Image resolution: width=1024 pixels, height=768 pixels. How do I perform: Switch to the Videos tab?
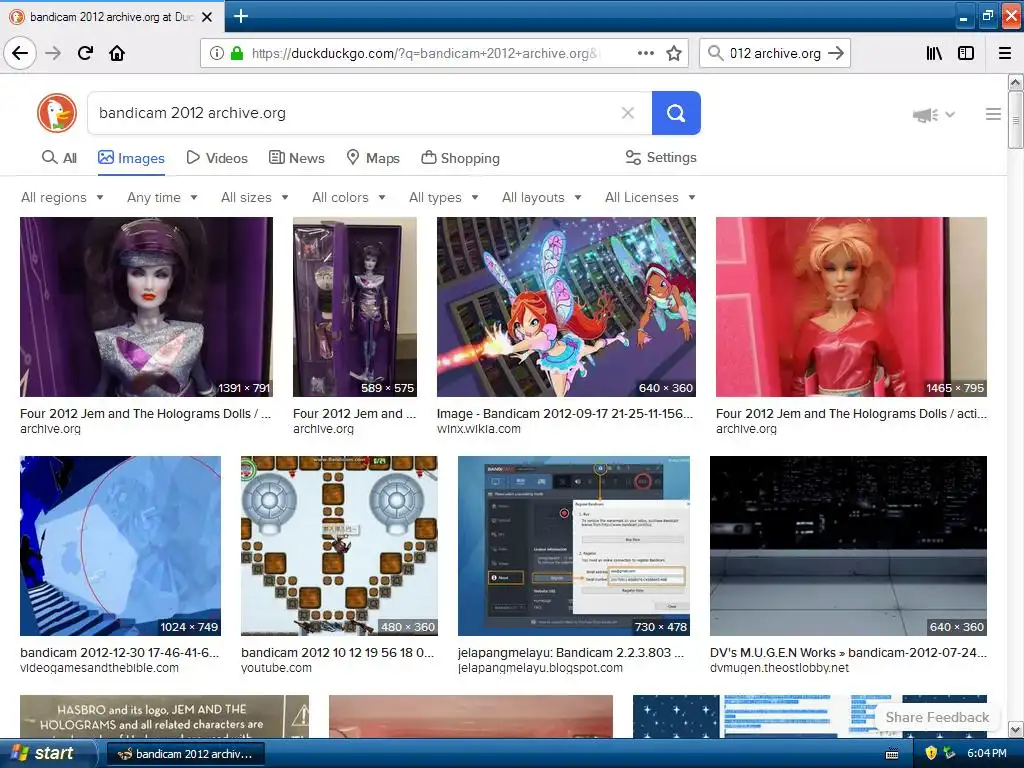217,158
